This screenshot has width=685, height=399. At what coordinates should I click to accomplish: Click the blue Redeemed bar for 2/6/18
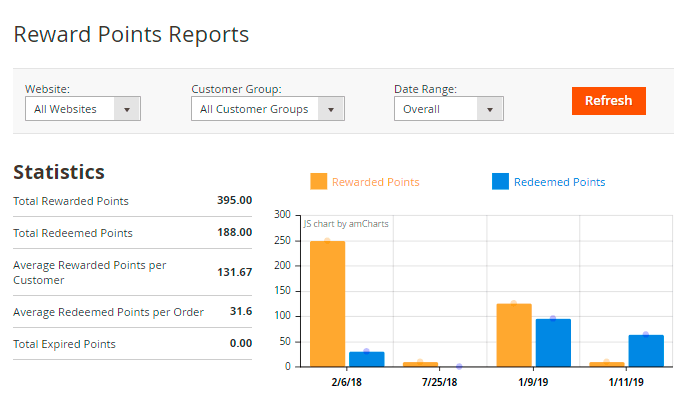tap(367, 359)
